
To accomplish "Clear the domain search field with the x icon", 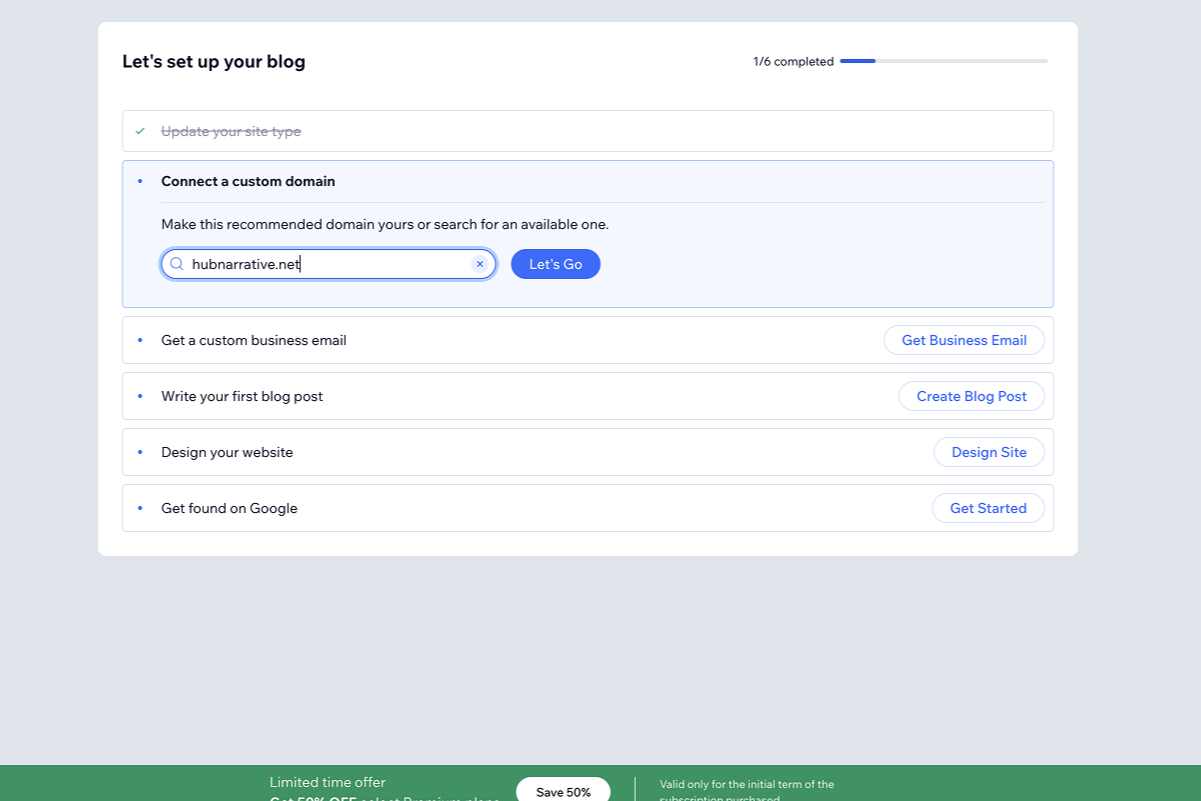I will [480, 264].
